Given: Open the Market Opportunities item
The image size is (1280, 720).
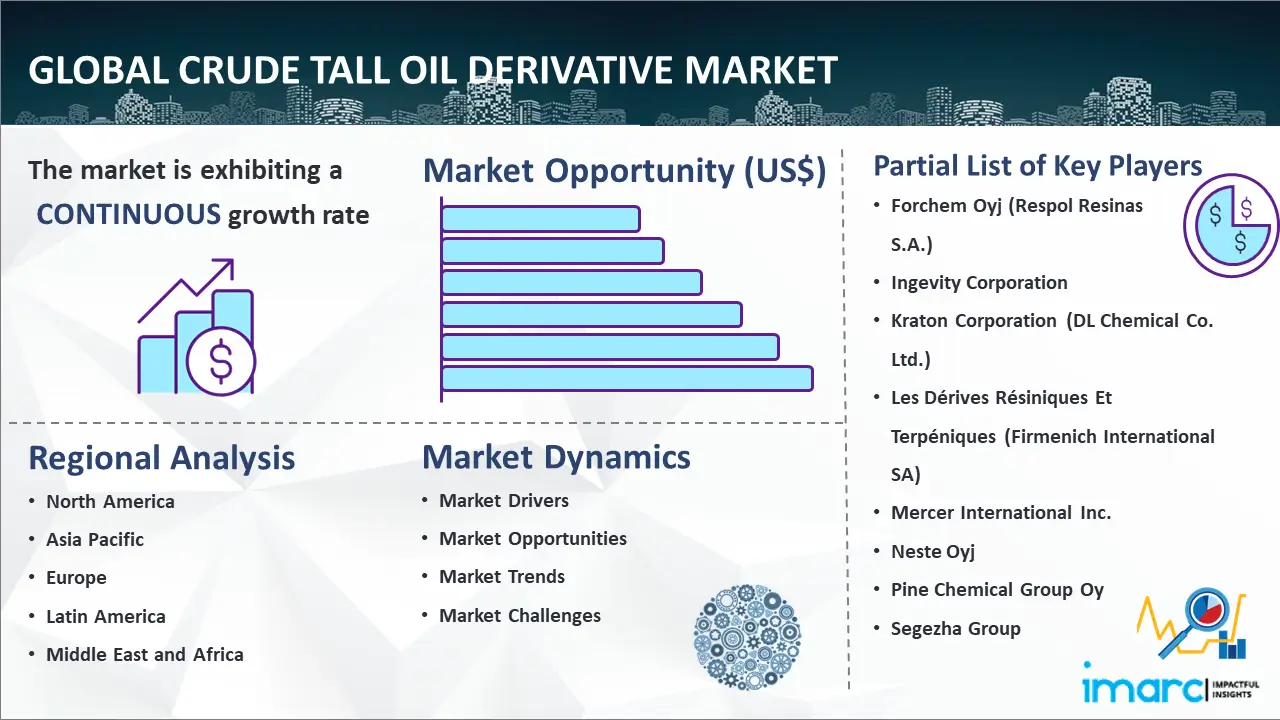Looking at the screenshot, I should coord(533,538).
